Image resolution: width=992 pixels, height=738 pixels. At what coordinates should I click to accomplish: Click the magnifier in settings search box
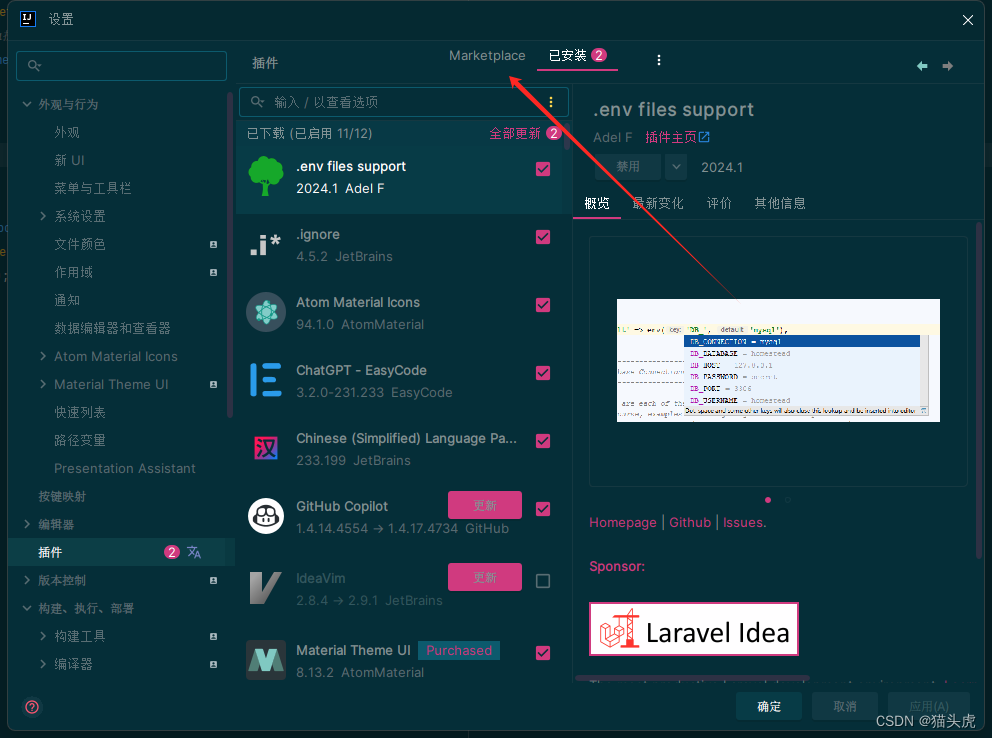34,65
